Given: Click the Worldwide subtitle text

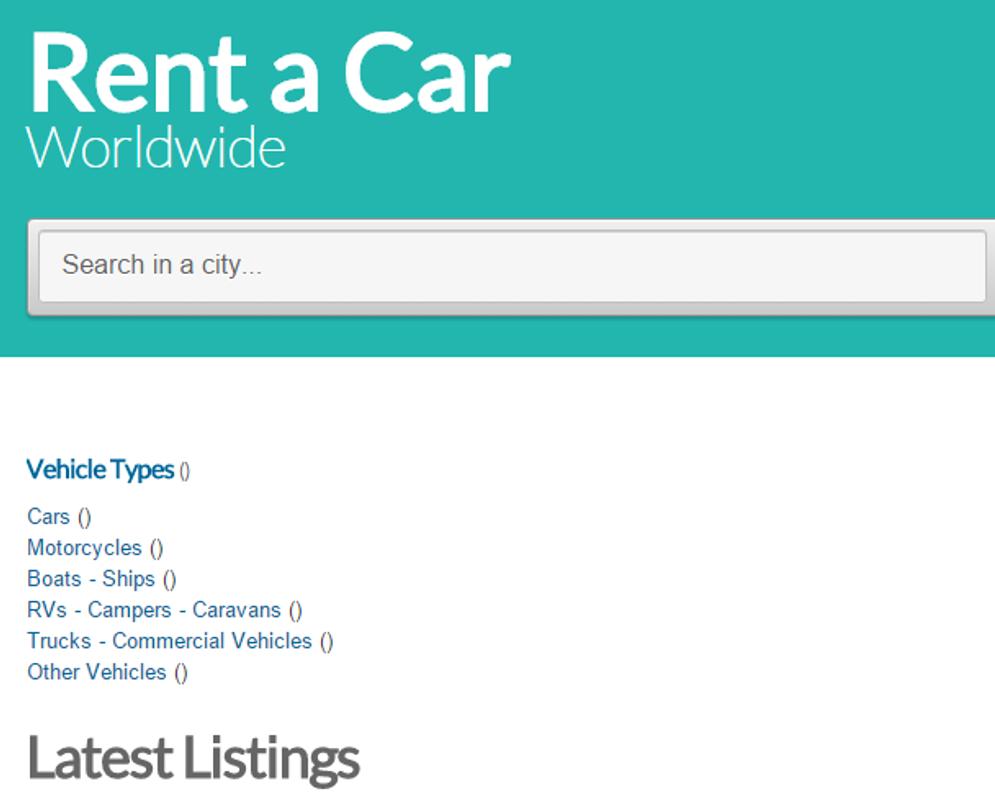Looking at the screenshot, I should coord(156,147).
